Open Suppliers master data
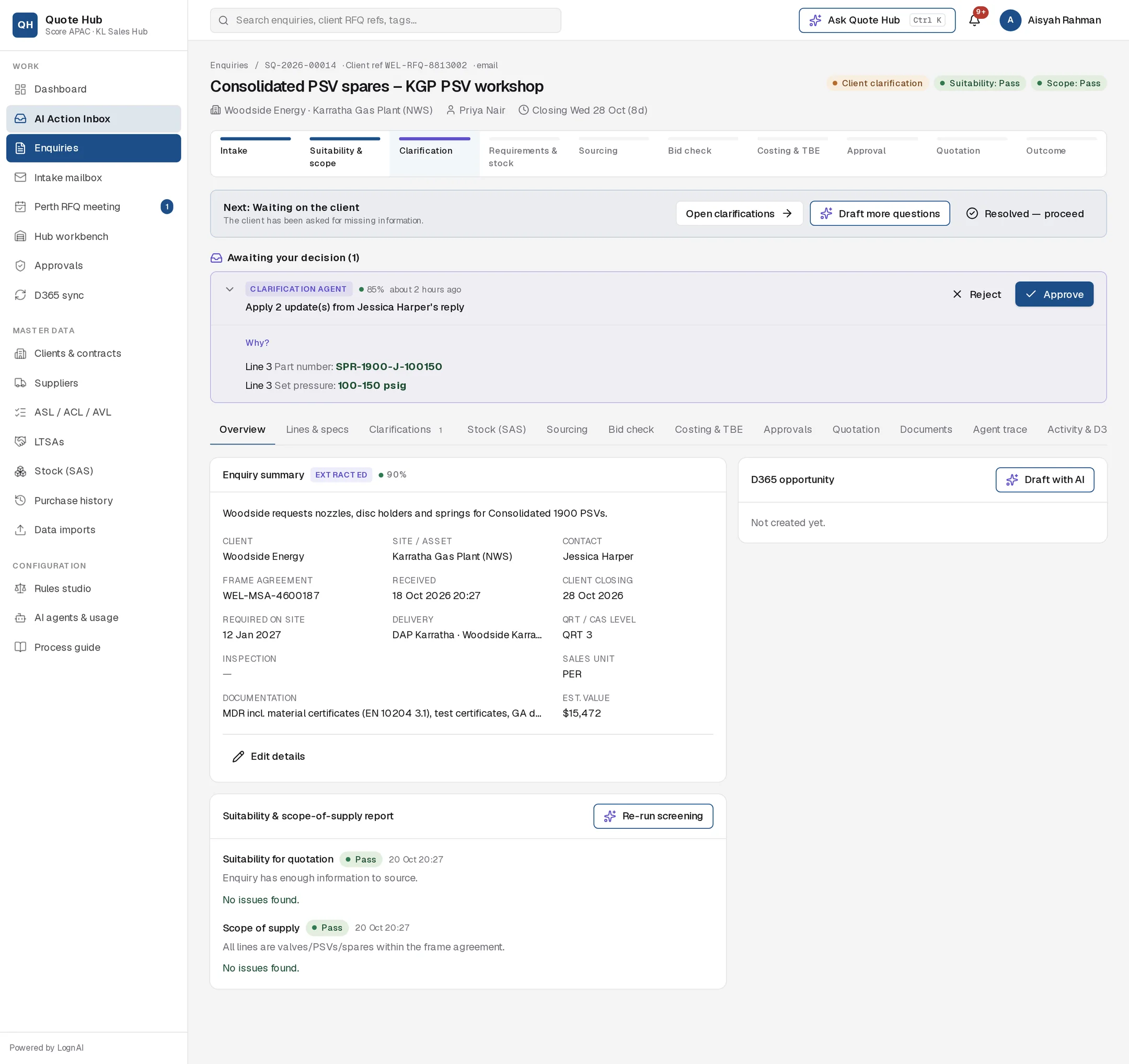This screenshot has height=1064, width=1129. (x=94, y=383)
